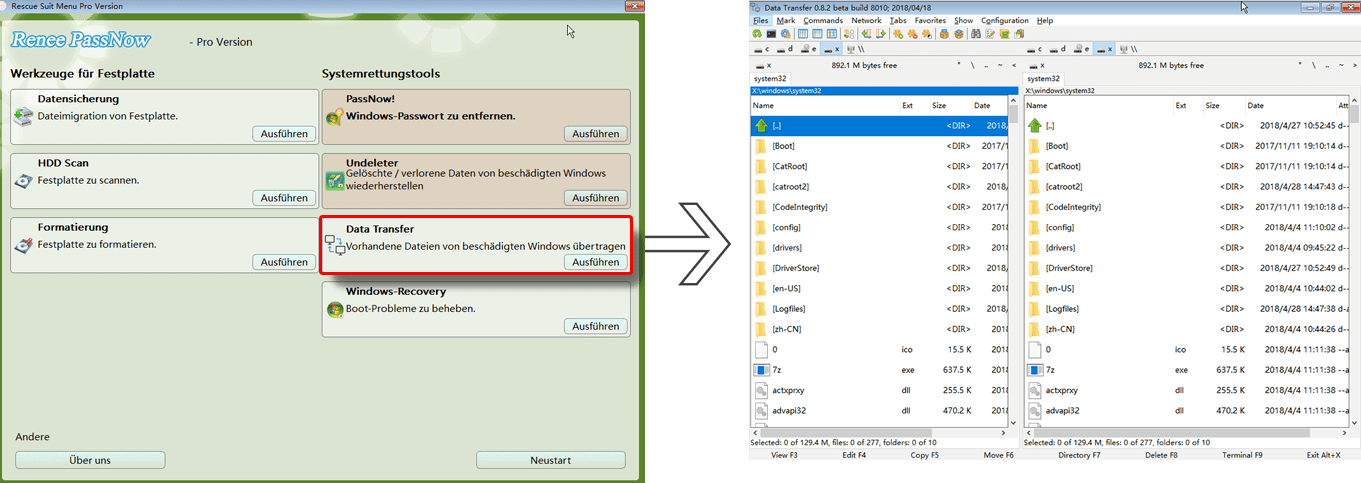Open the [DriverStore] folder in left panel

(x=792, y=268)
